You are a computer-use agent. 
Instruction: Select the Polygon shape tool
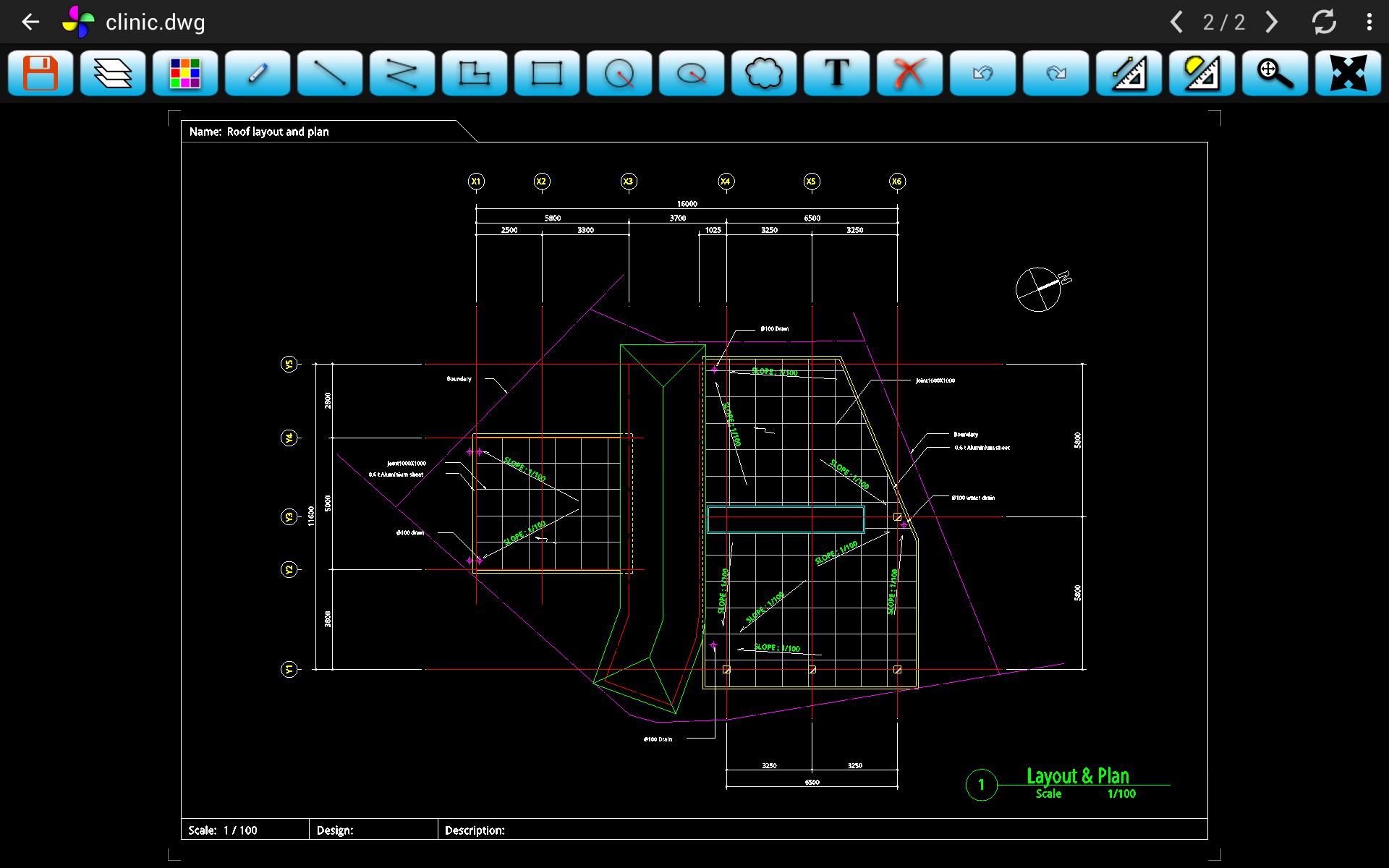pyautogui.click(x=475, y=73)
